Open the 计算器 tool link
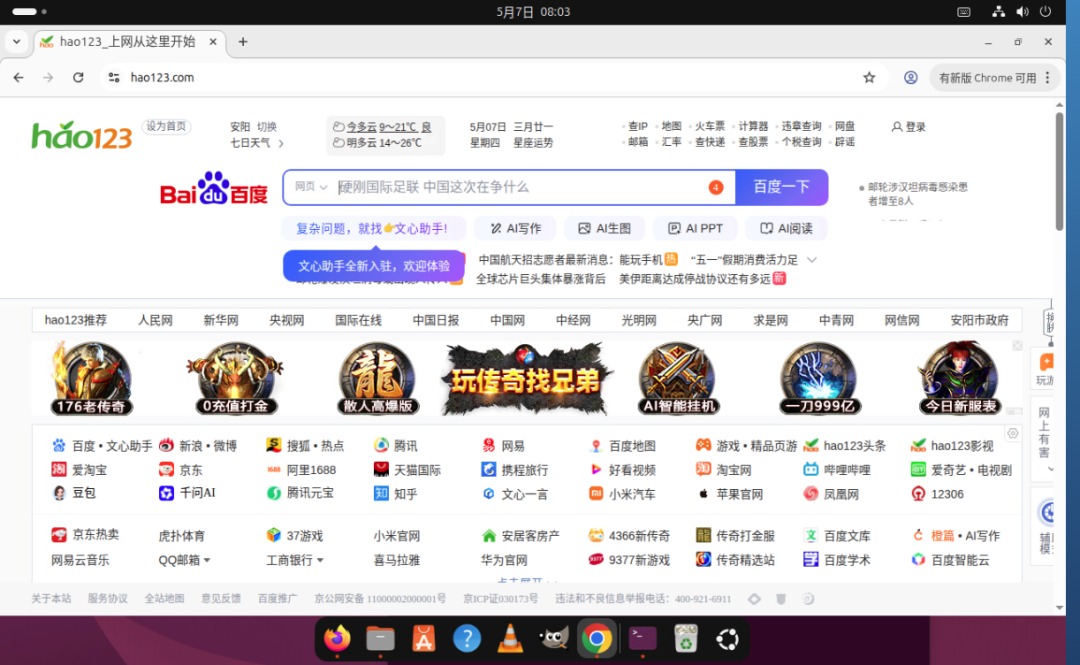The height and width of the screenshot is (665, 1080). pyautogui.click(x=753, y=126)
